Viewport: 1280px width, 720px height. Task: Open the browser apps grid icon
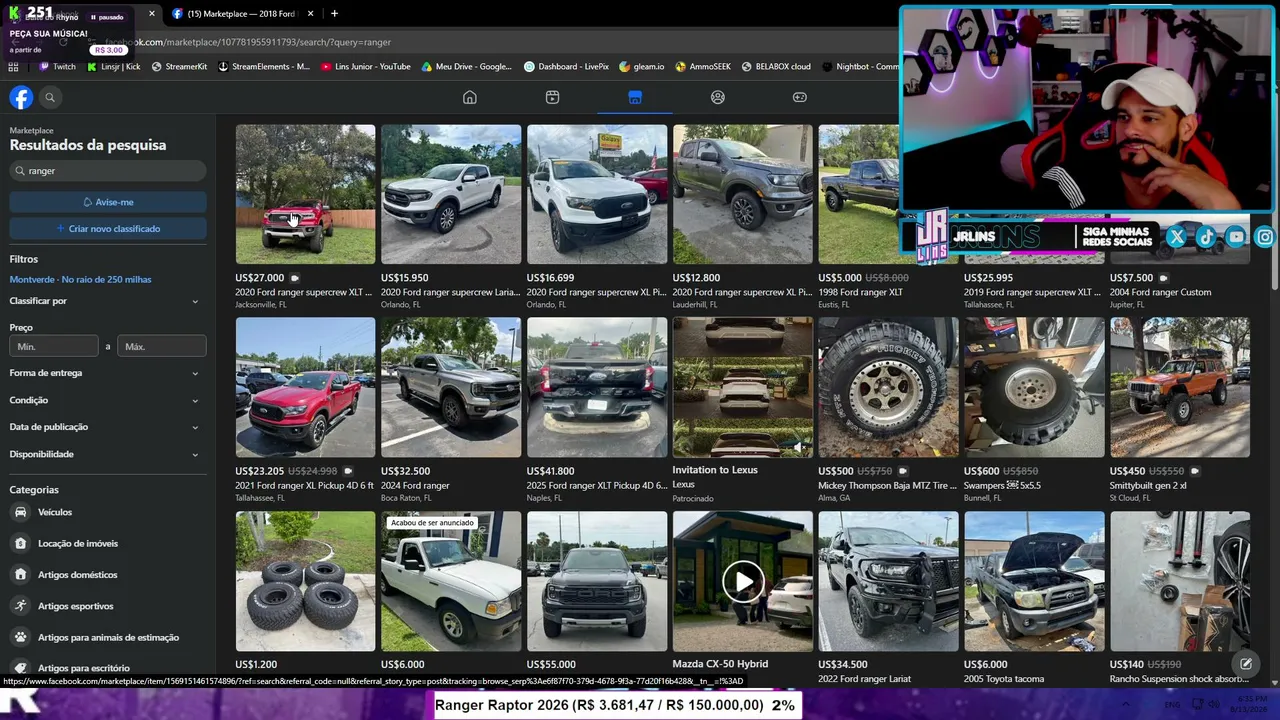[x=13, y=67]
